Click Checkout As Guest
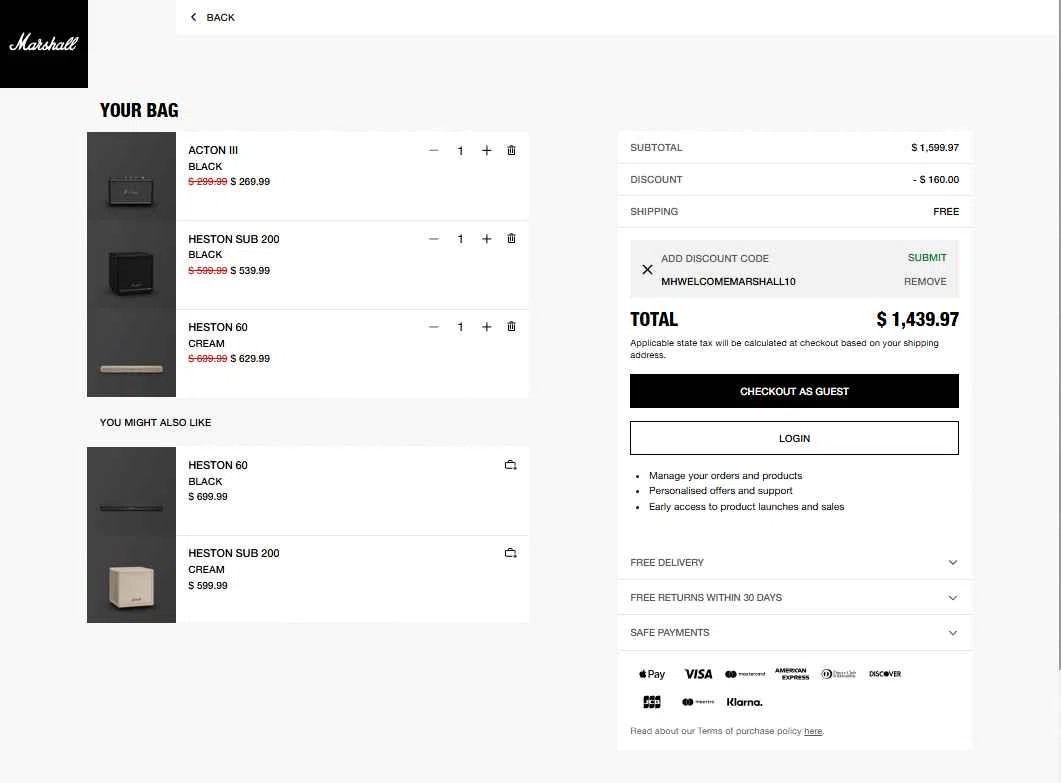 [x=794, y=391]
